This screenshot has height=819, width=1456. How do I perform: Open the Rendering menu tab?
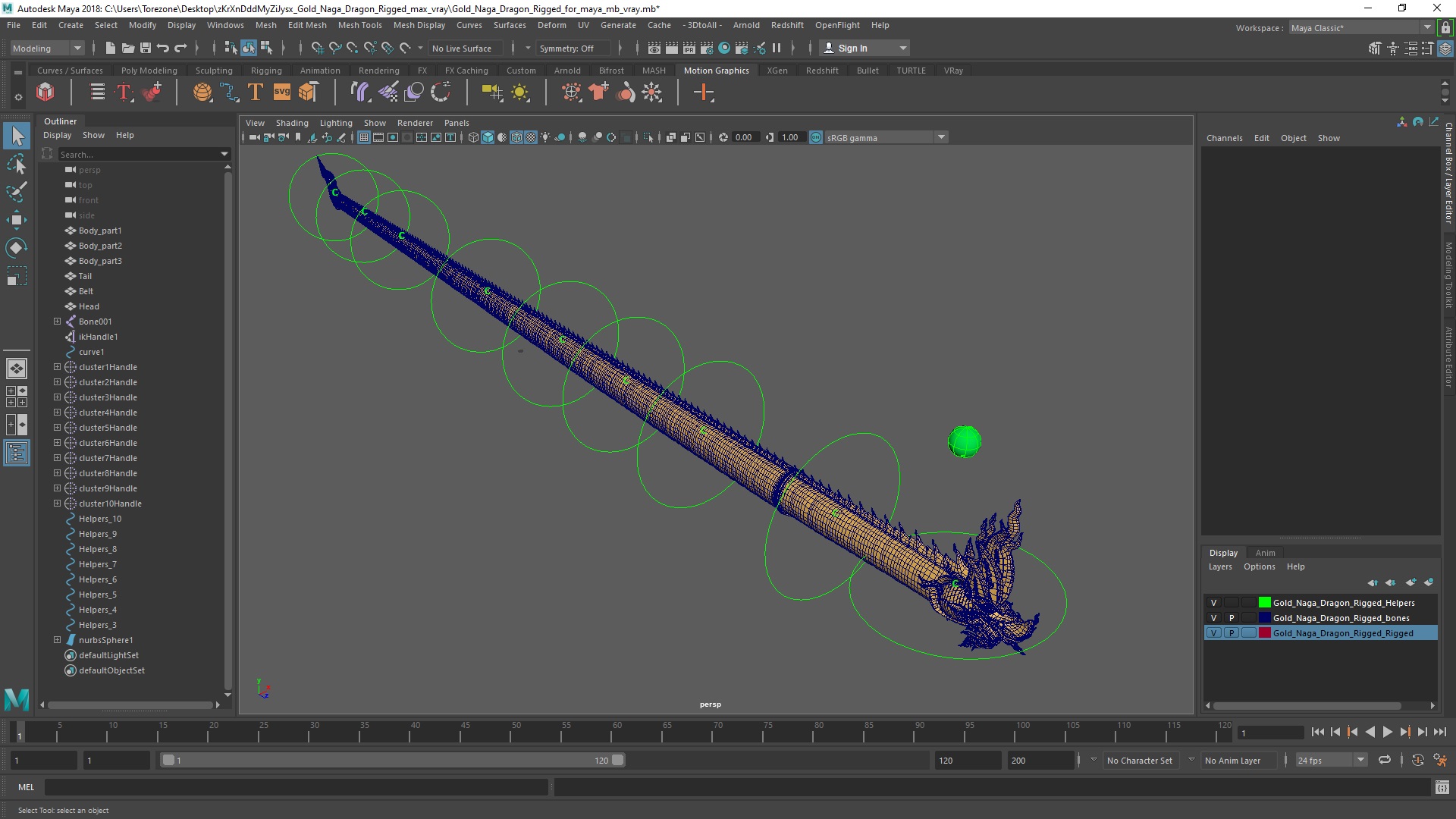379,70
